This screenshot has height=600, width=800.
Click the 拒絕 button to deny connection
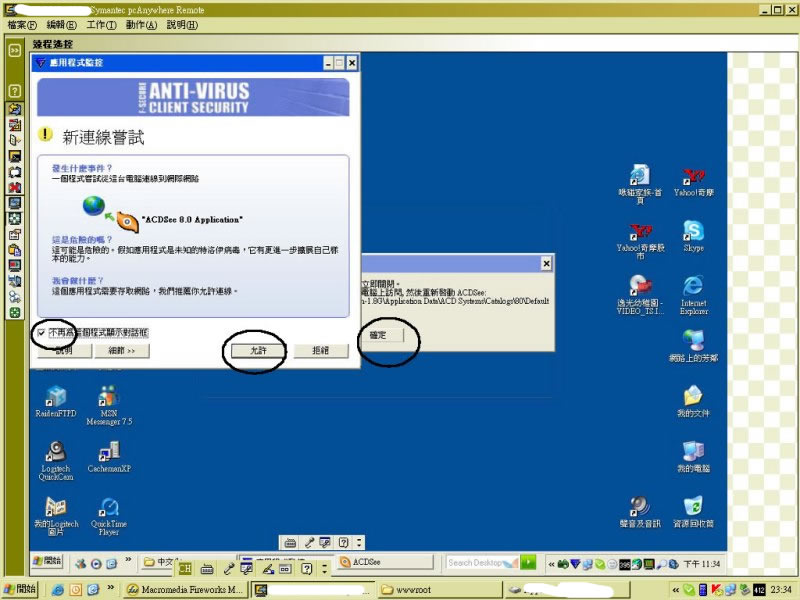pyautogui.click(x=320, y=351)
